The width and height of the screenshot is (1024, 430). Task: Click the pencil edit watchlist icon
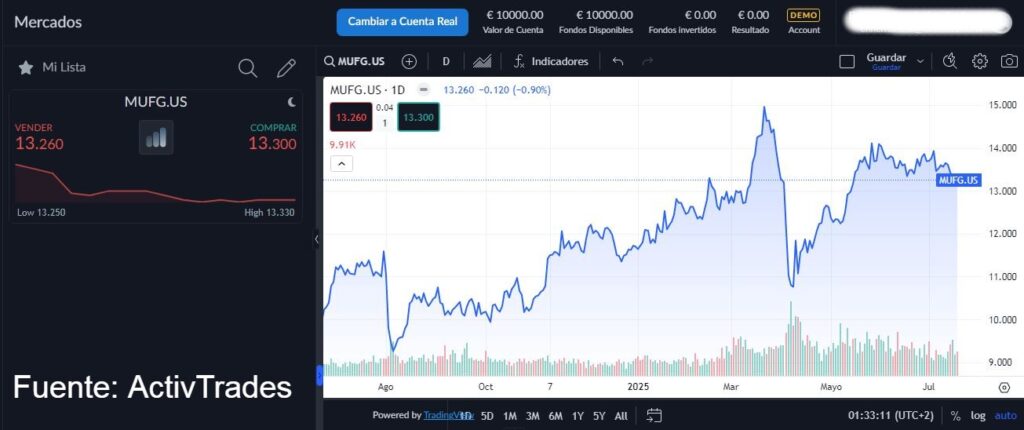[286, 68]
